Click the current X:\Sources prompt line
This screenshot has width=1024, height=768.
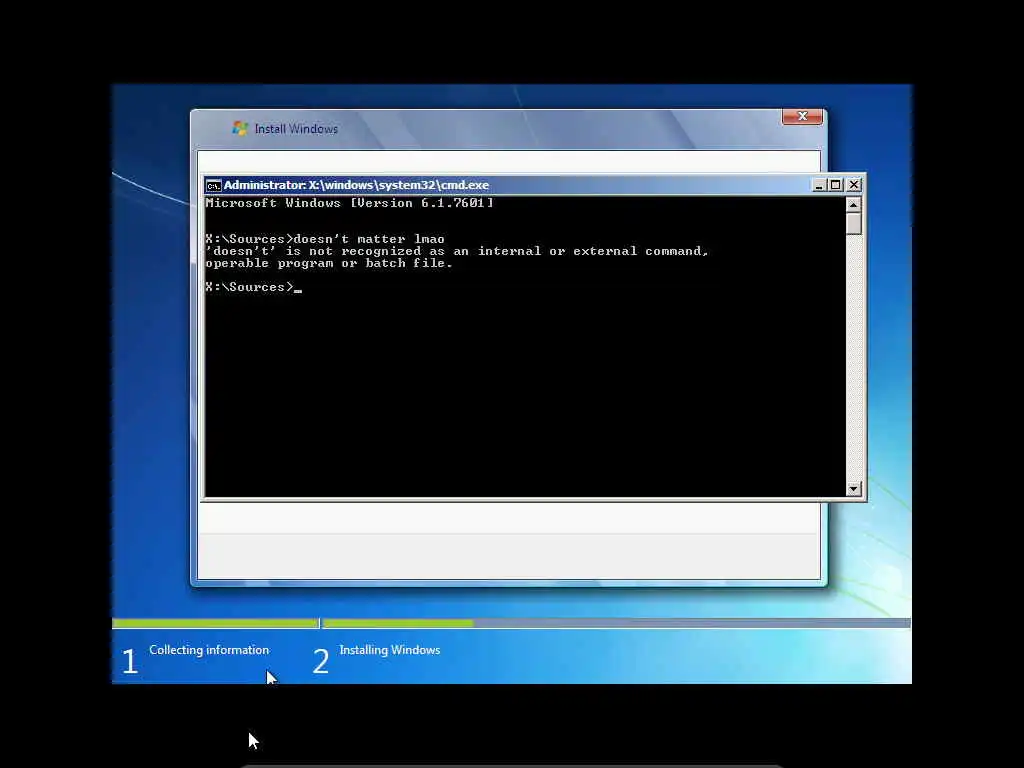(x=253, y=287)
